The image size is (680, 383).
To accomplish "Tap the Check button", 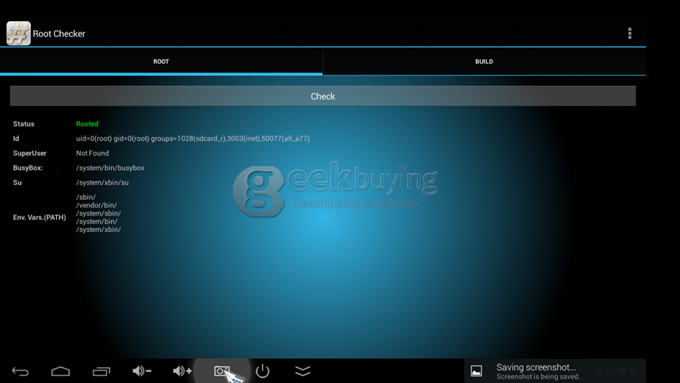I will pos(323,96).
